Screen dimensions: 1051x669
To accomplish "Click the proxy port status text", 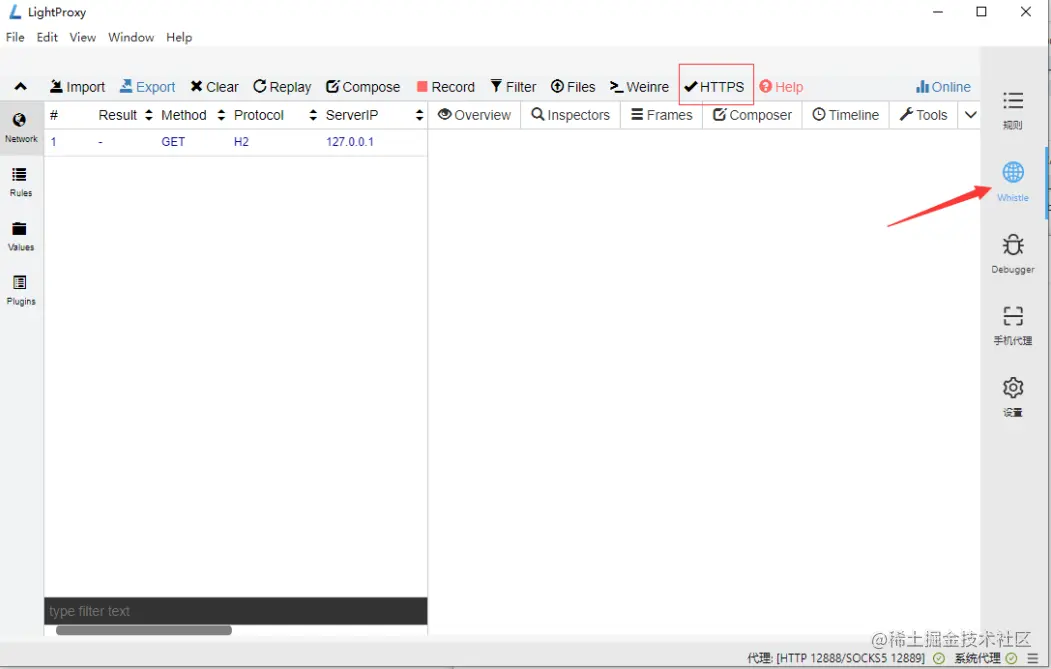I will coord(837,658).
